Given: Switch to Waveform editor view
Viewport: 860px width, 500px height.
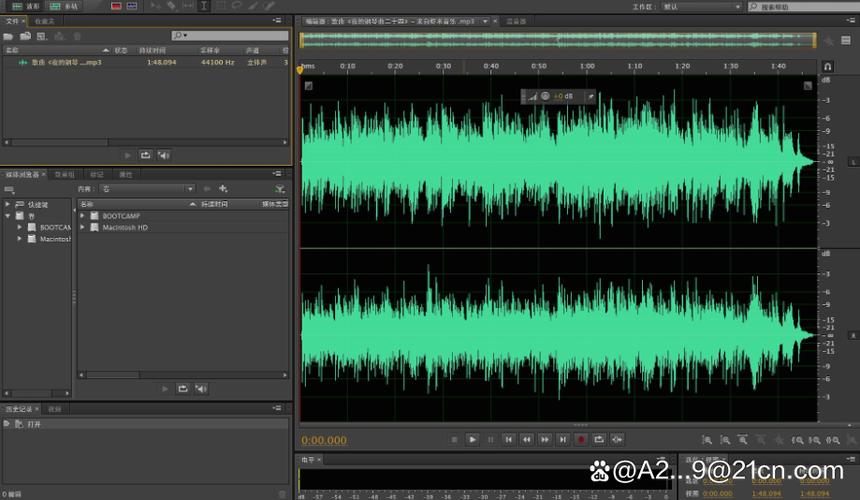Looking at the screenshot, I should [26, 6].
